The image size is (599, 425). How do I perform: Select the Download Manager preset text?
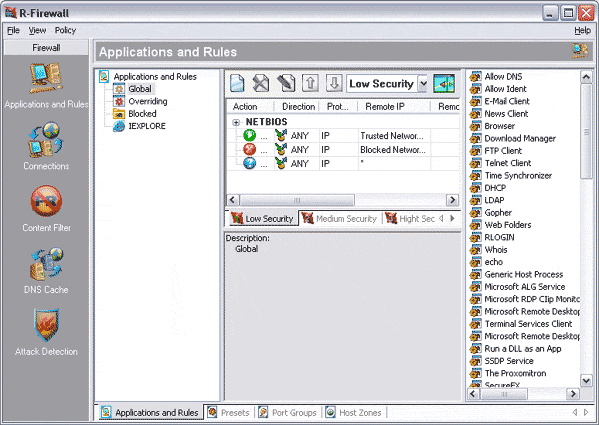(520, 138)
